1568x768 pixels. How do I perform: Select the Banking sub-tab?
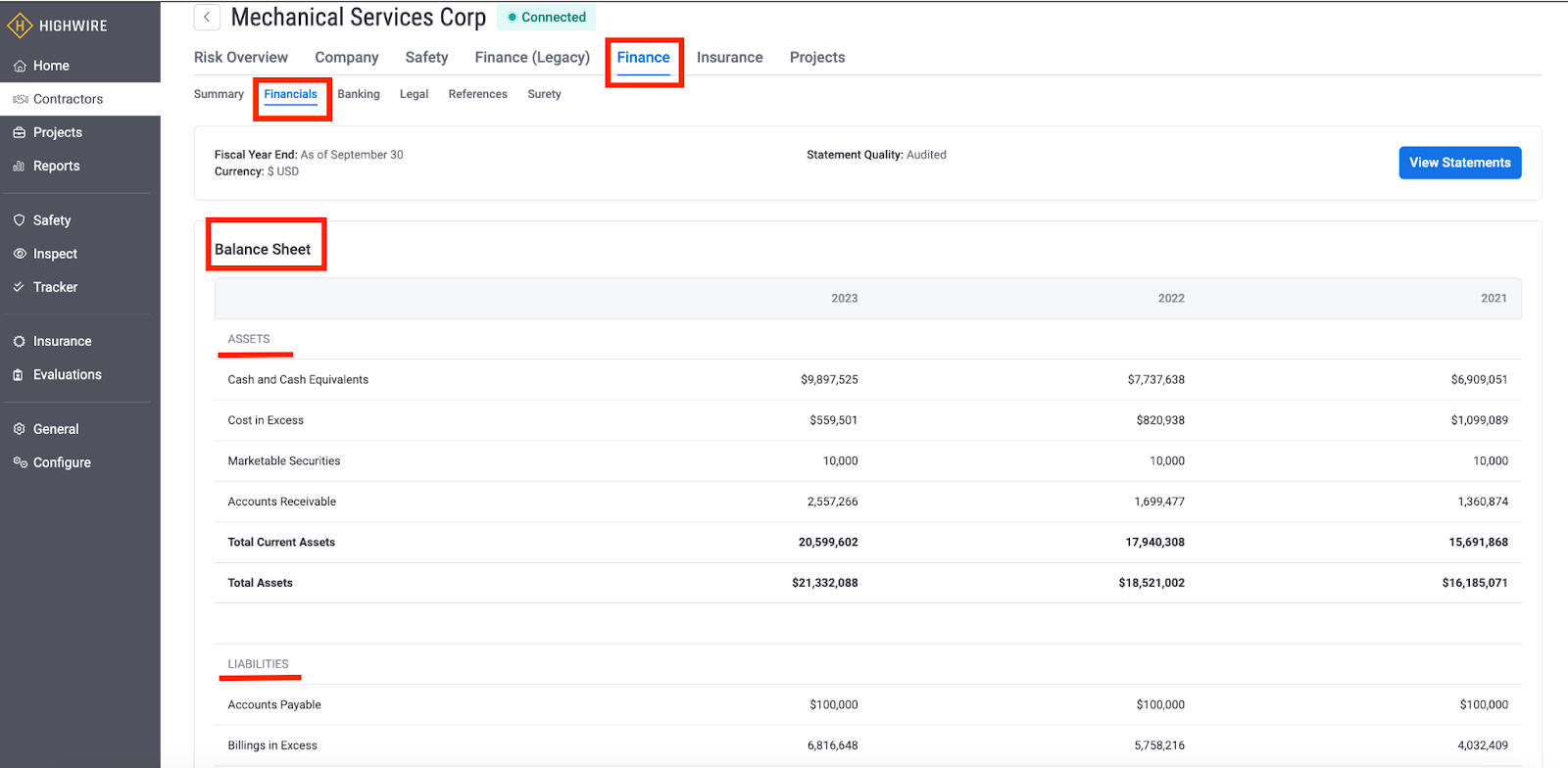pyautogui.click(x=359, y=94)
